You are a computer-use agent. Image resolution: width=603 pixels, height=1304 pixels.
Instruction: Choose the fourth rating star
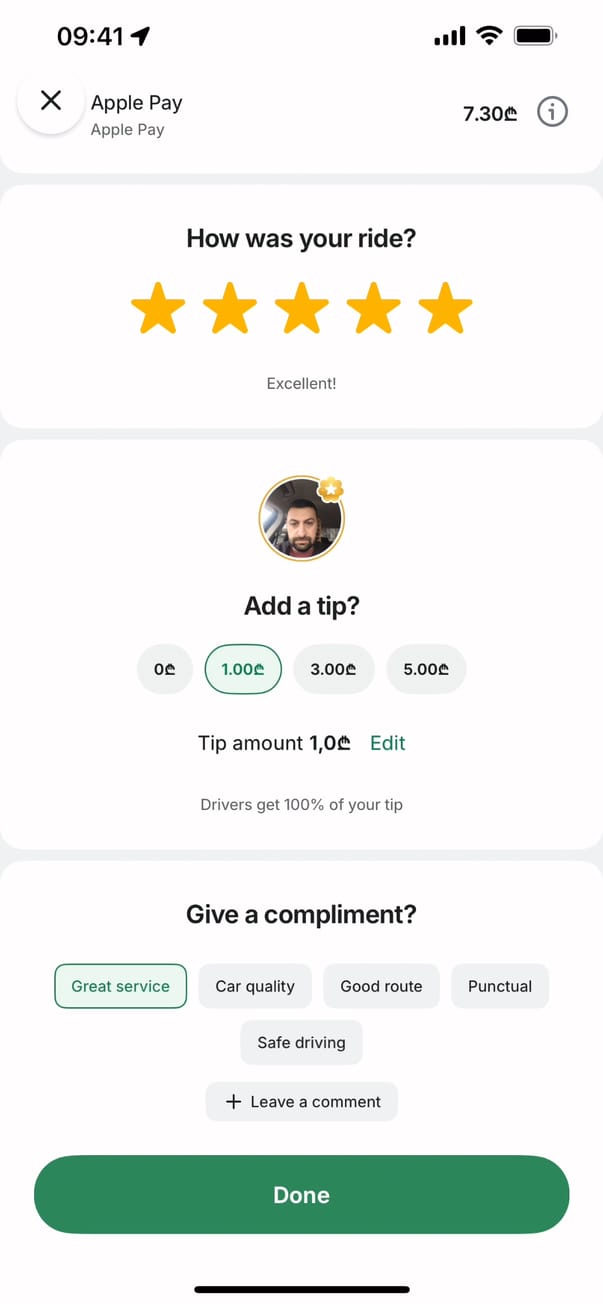point(374,308)
